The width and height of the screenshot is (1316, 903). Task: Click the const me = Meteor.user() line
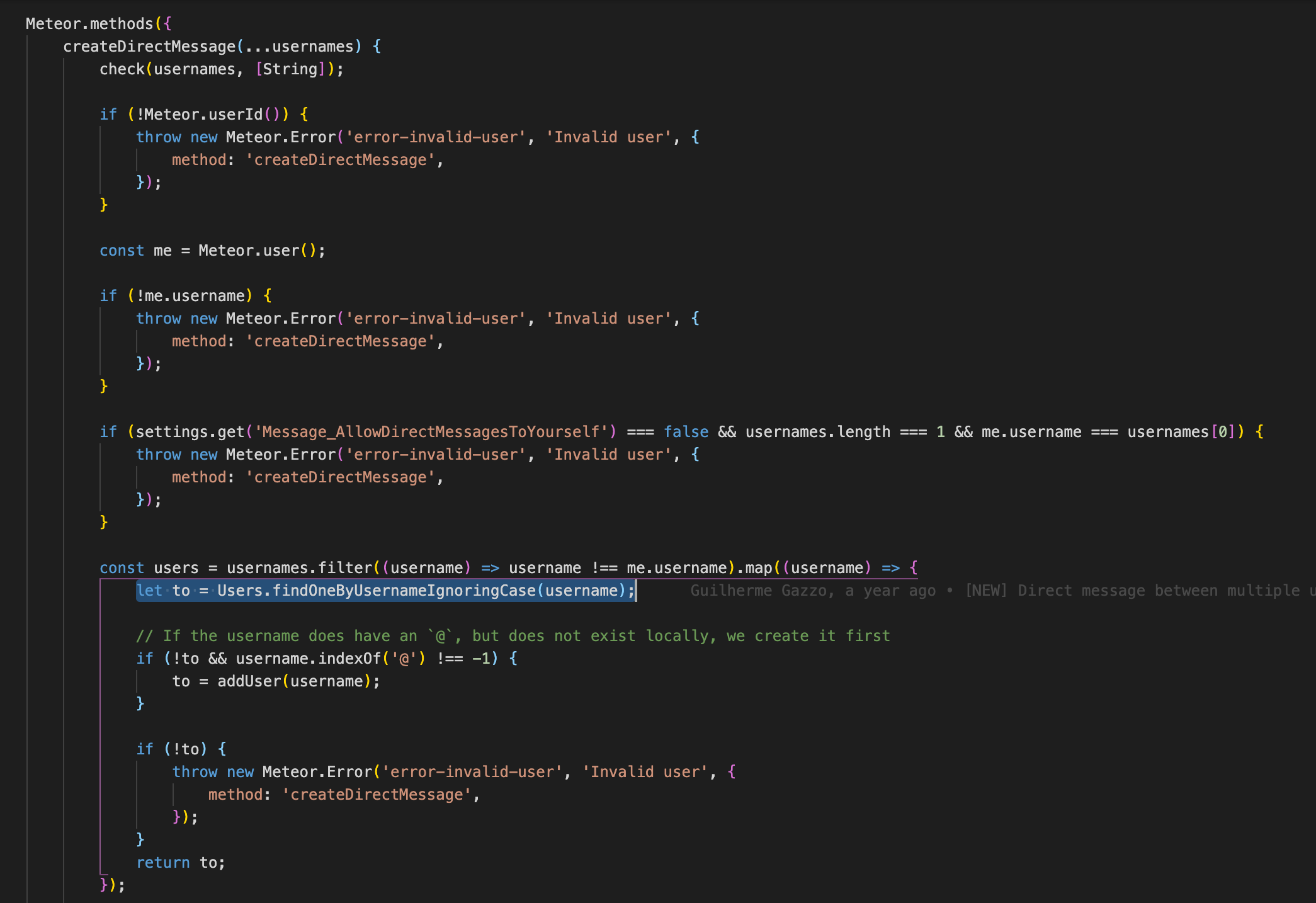coord(211,250)
